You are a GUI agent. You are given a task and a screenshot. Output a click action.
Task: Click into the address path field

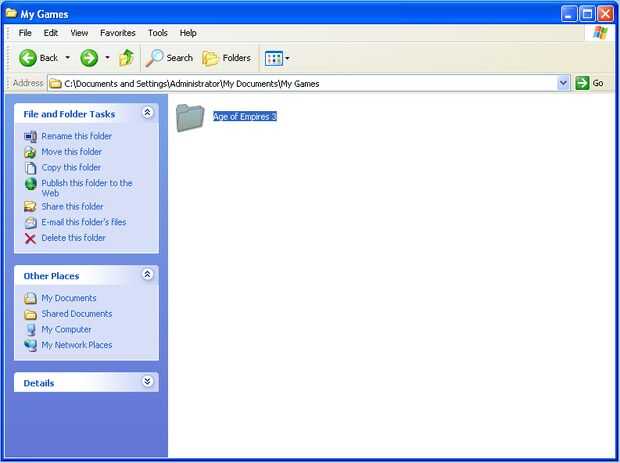[x=308, y=83]
